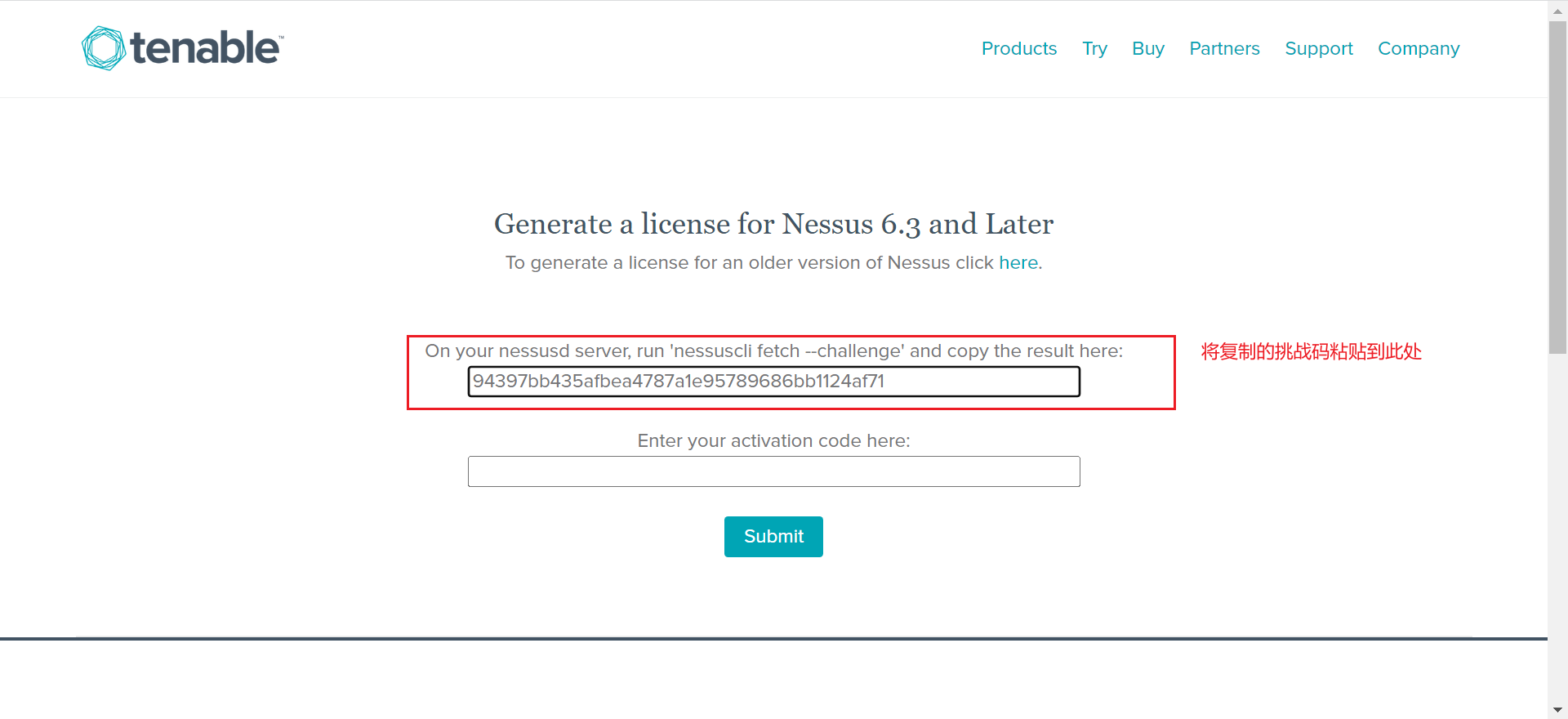This screenshot has height=719, width=1568.
Task: Open the Partners menu
Action: click(x=1224, y=48)
